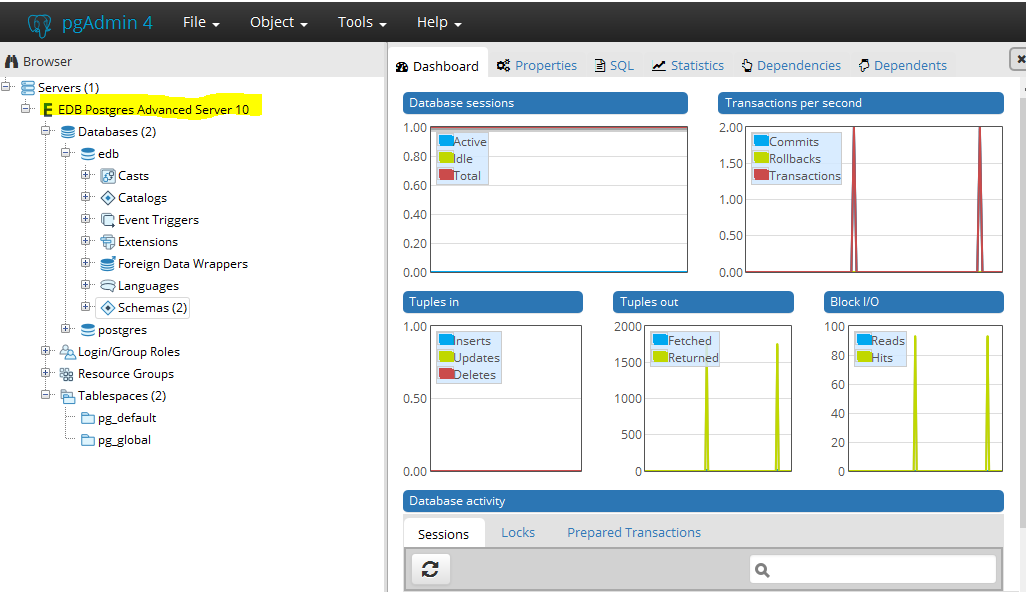The image size is (1026, 592).
Task: Click the Browser binoculars icon
Action: coord(11,61)
